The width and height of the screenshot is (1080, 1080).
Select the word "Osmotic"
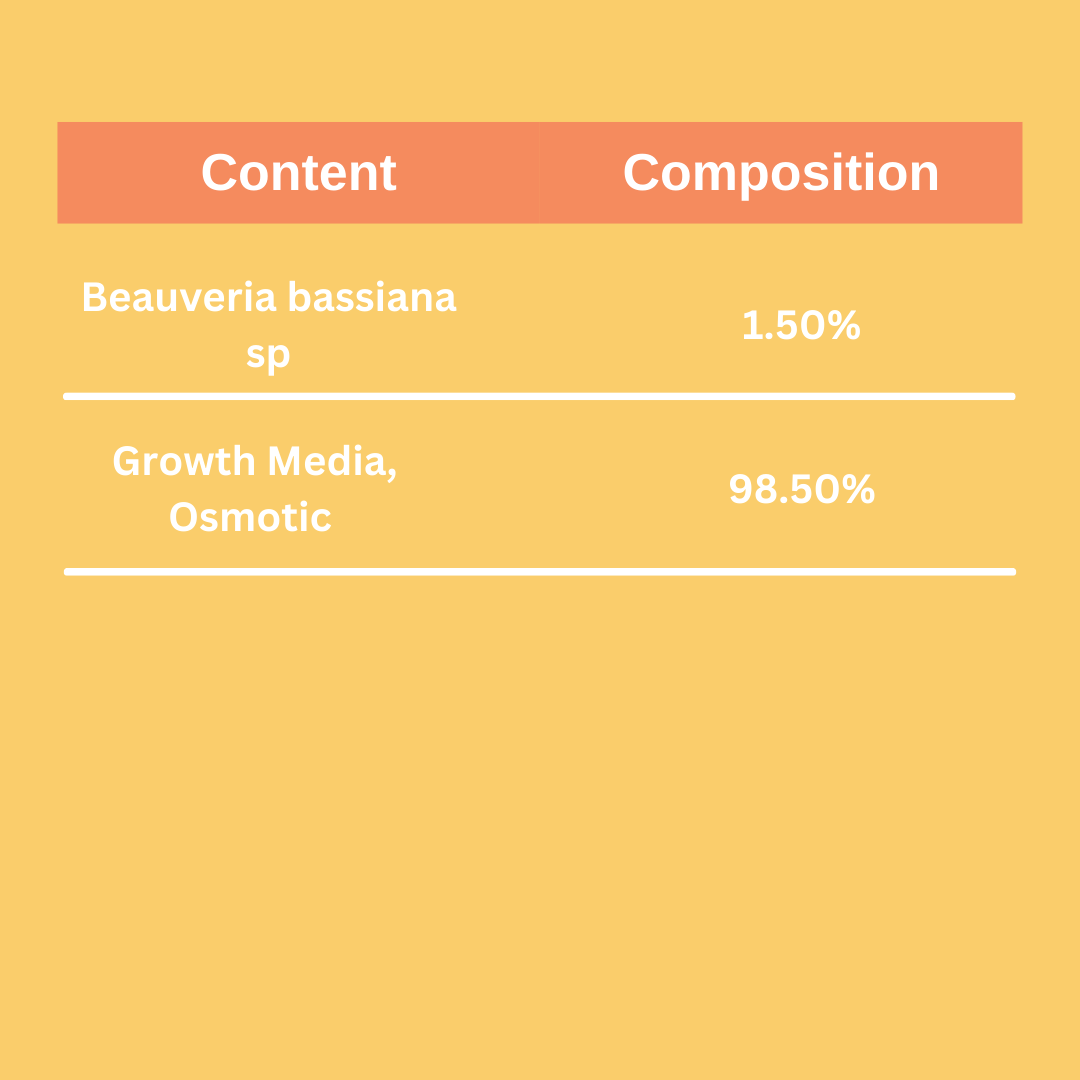(x=251, y=517)
